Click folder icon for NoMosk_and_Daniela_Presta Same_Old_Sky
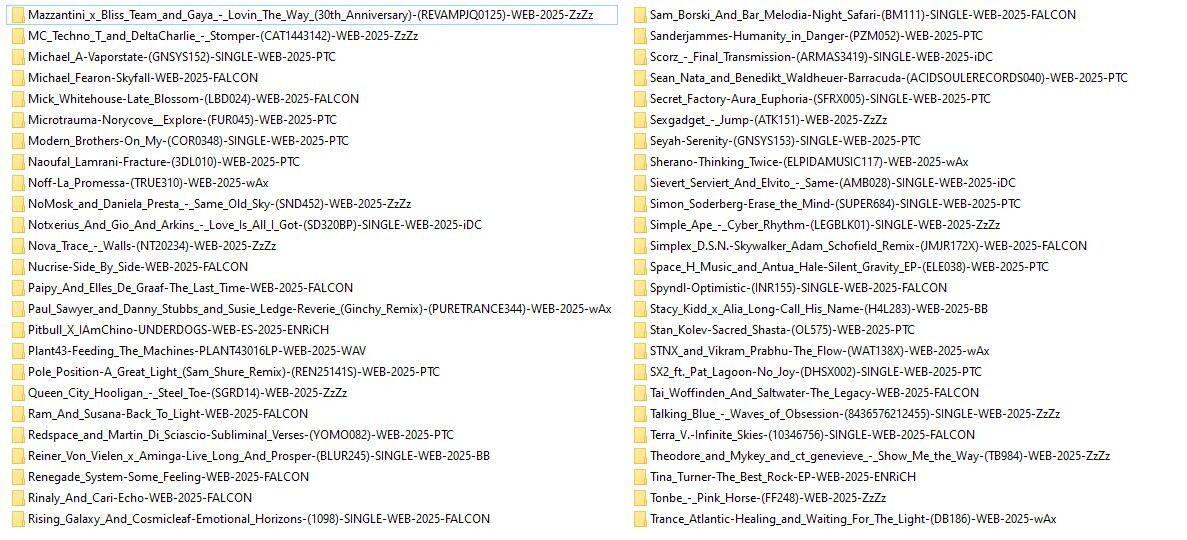The image size is (1187, 540). 17,204
